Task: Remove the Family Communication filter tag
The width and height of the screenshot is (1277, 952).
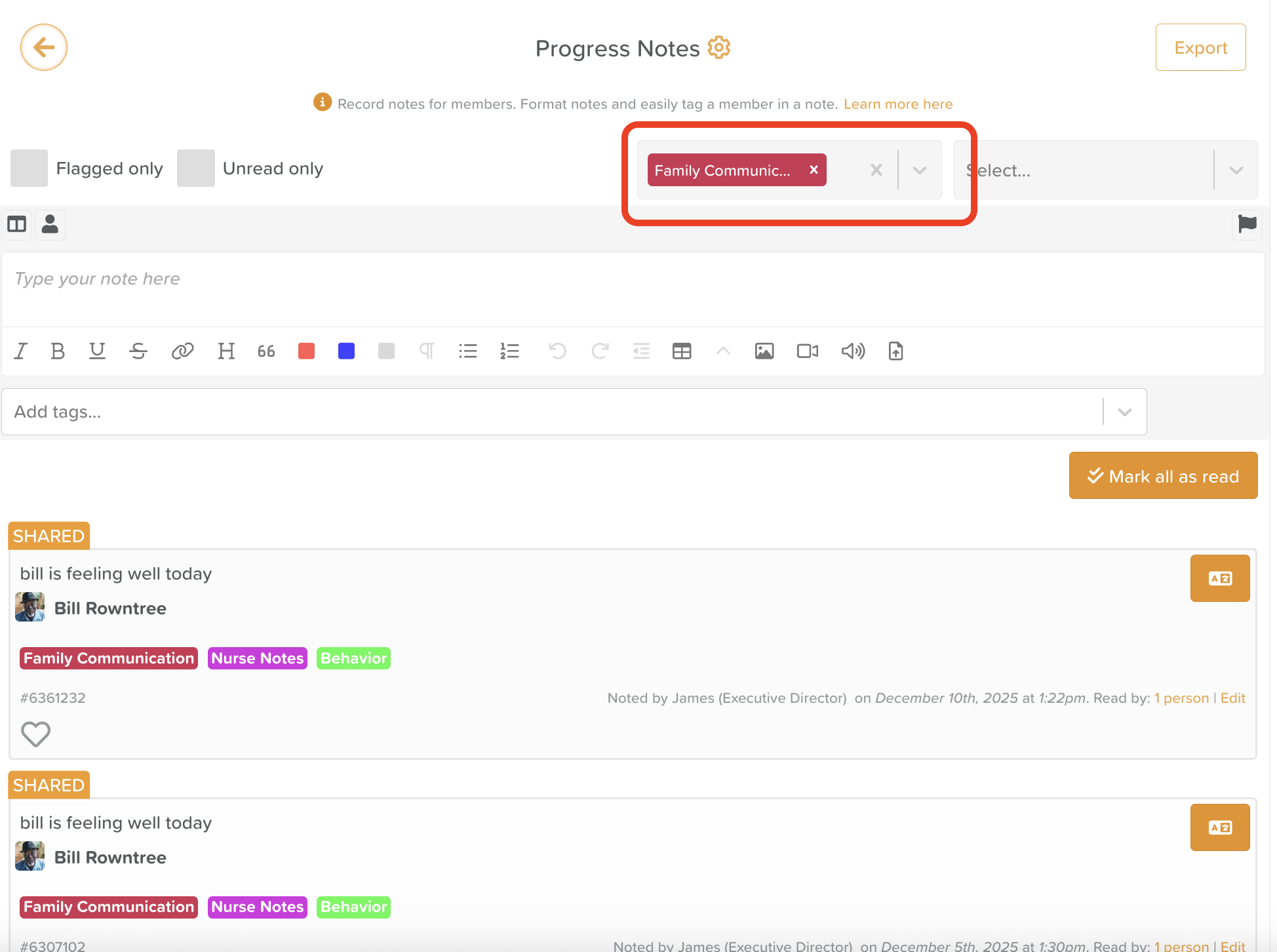Action: 814,170
